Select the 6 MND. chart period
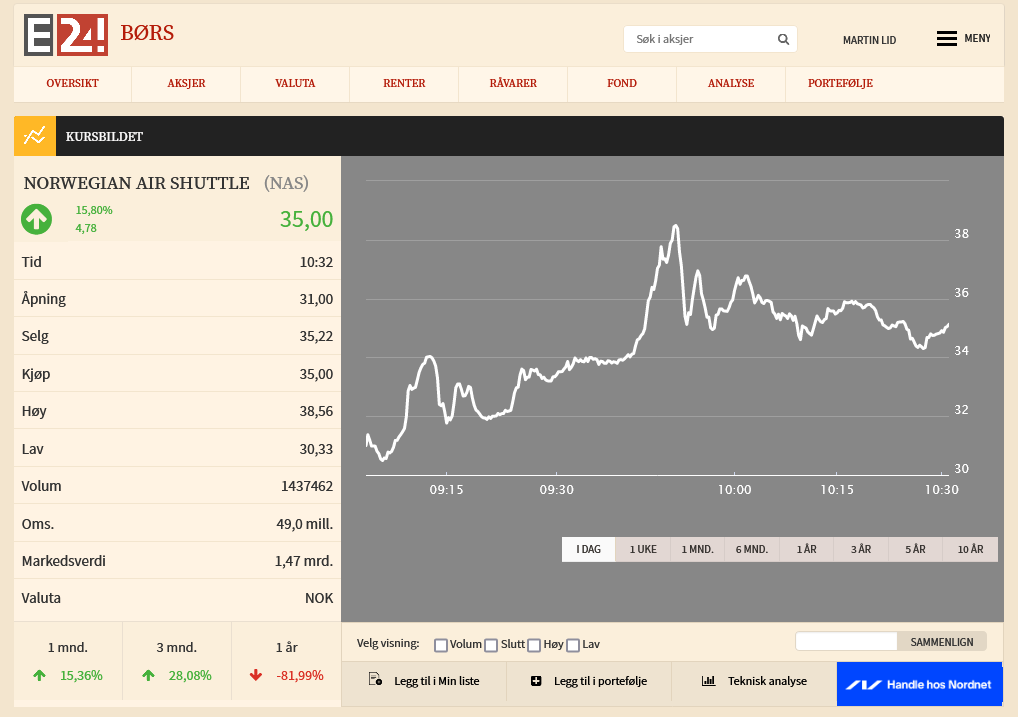 click(752, 549)
